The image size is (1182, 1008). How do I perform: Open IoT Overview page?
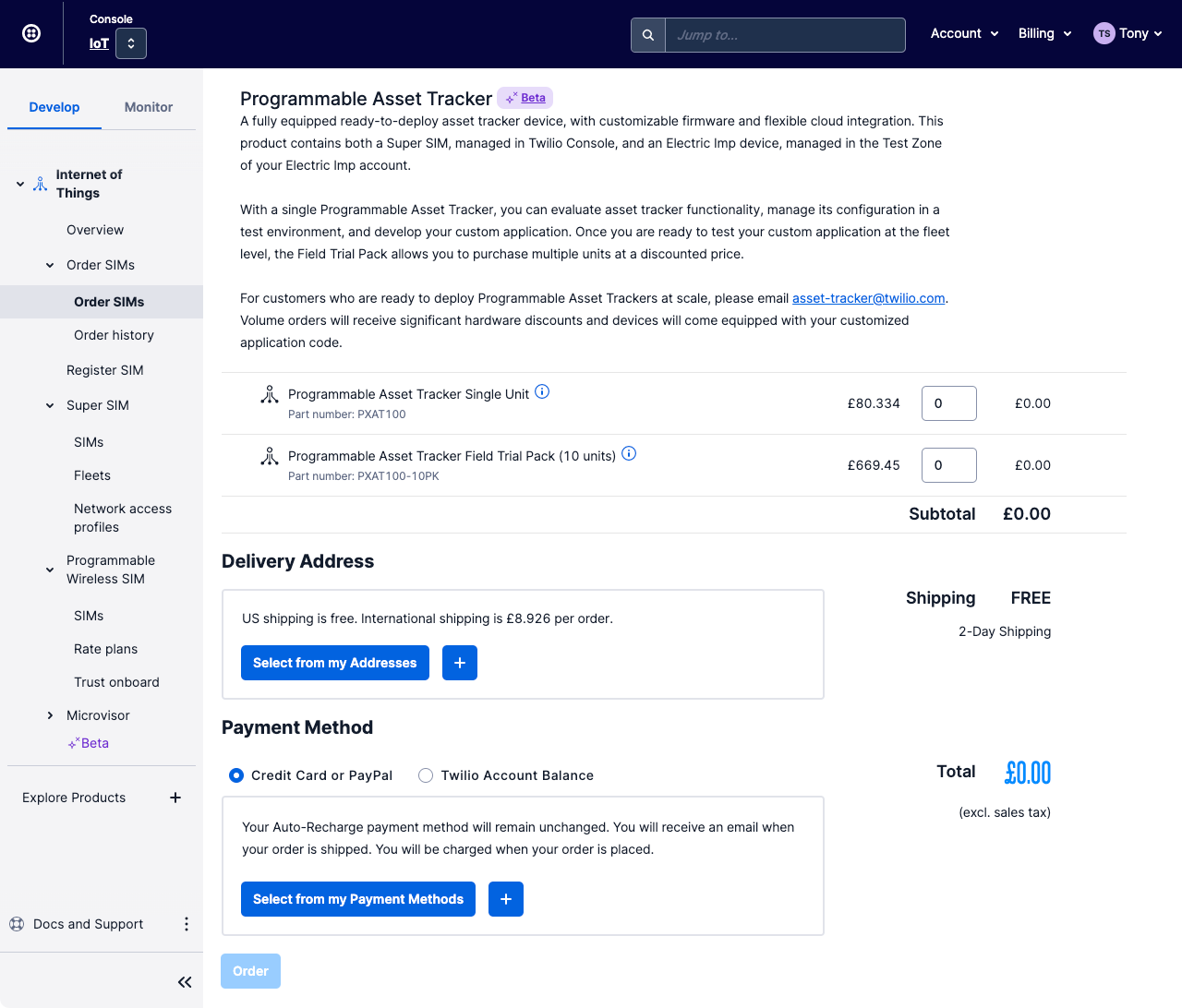tap(95, 230)
